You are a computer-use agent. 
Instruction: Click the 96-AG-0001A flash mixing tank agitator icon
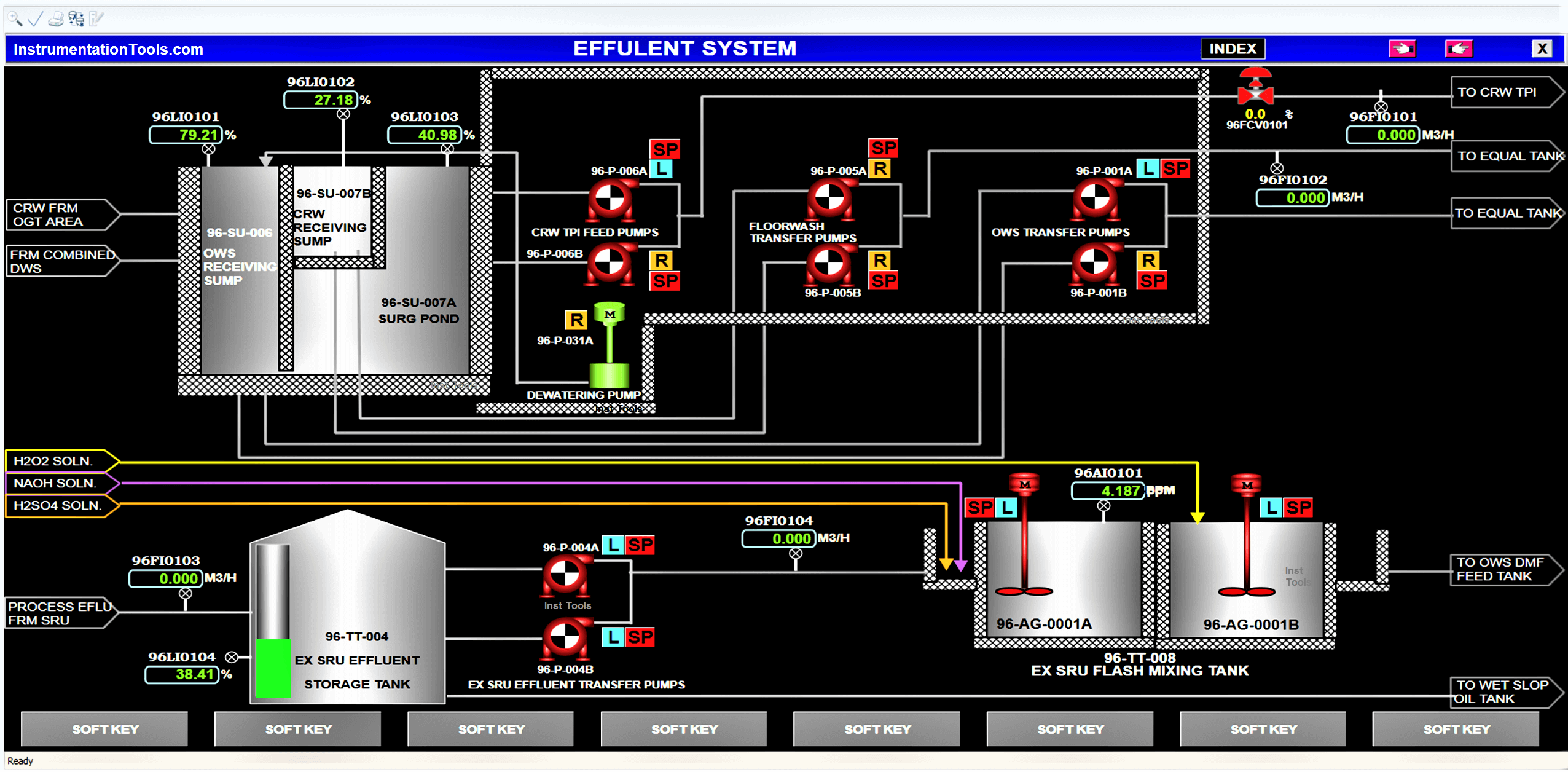[x=1029, y=484]
